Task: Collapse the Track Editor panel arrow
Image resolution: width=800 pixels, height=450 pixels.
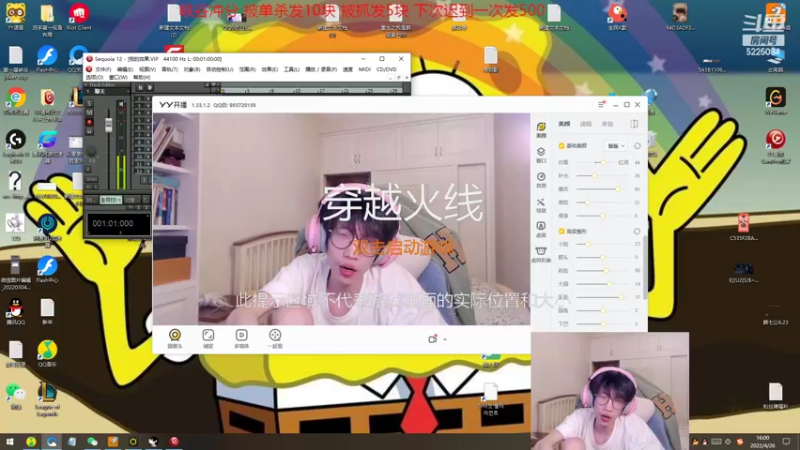Action: pyautogui.click(x=86, y=85)
